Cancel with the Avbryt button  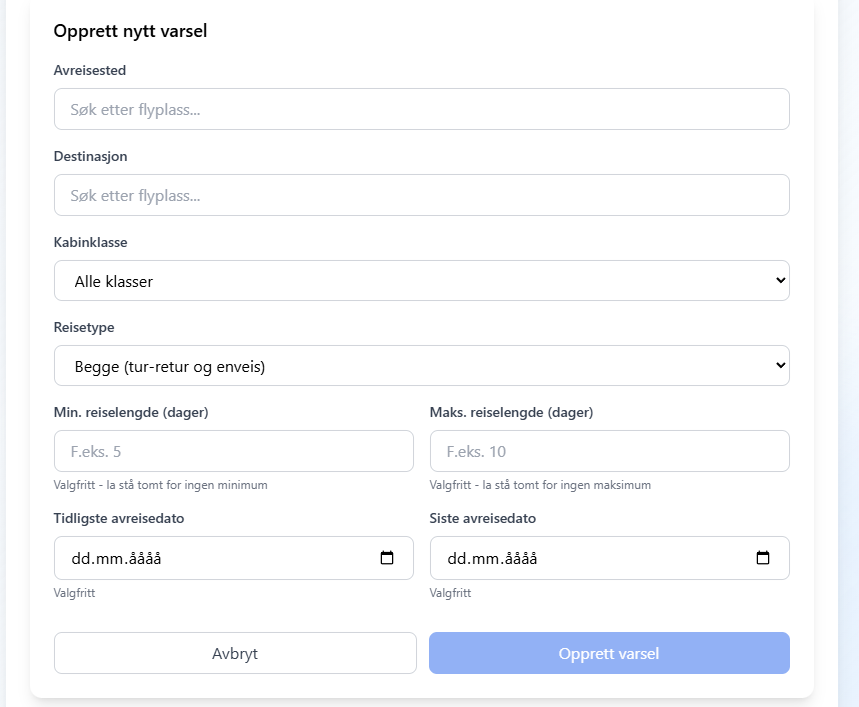tap(236, 653)
